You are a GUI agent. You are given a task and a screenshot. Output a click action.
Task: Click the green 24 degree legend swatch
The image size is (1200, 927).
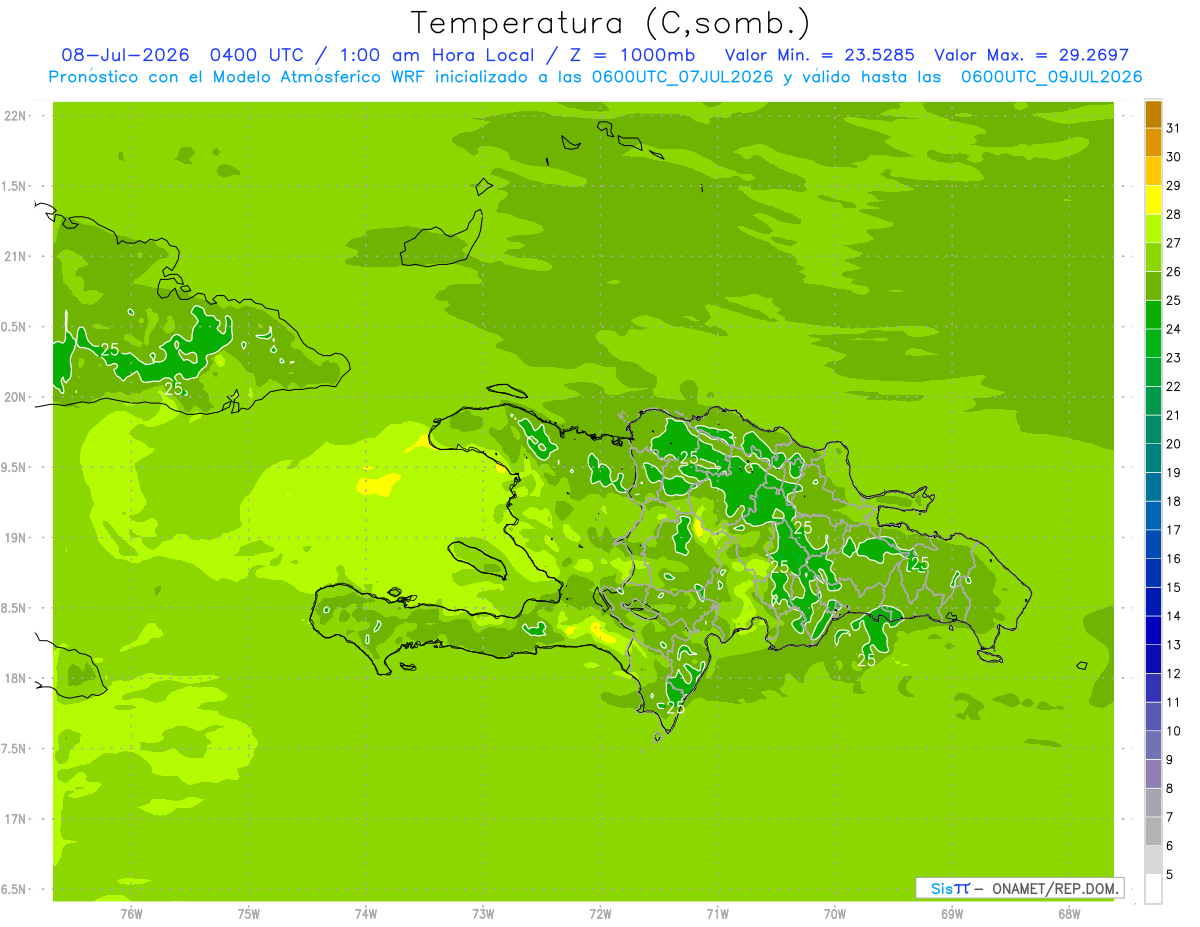[x=1153, y=316]
